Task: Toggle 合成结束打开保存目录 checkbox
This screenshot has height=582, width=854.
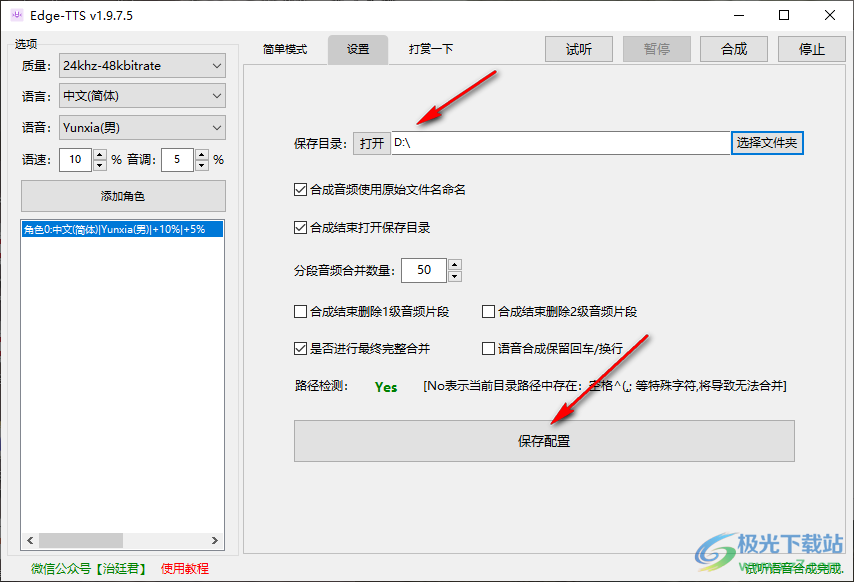Action: 300,228
